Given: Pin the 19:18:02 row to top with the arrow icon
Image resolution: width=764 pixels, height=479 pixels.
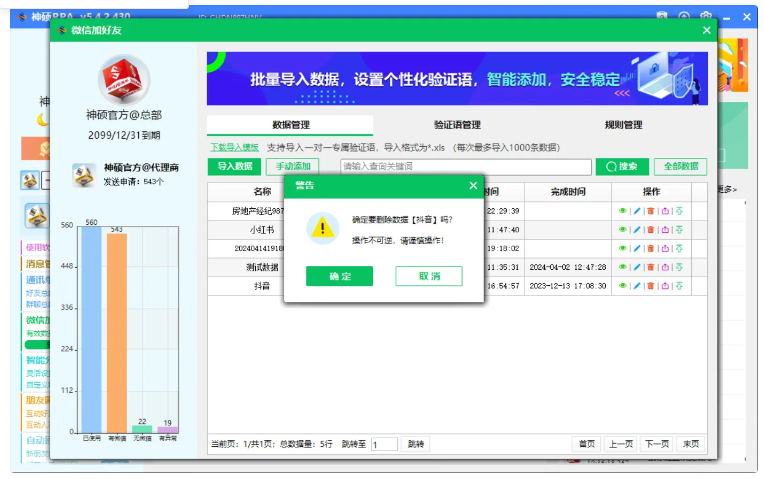Looking at the screenshot, I should [679, 249].
